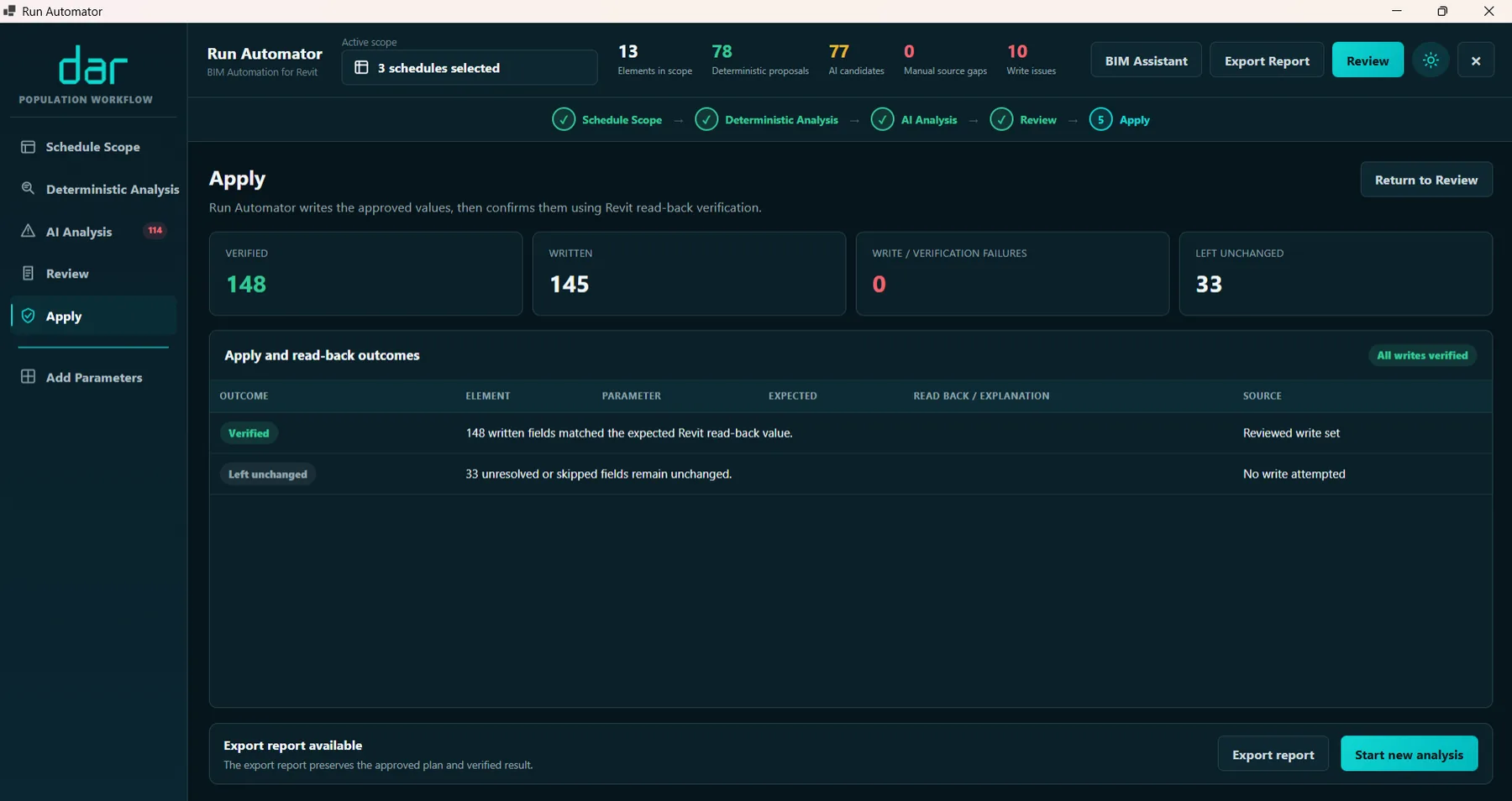Click the Schedule Scope step checkmark icon
Viewport: 1512px width, 801px height.
click(x=564, y=120)
